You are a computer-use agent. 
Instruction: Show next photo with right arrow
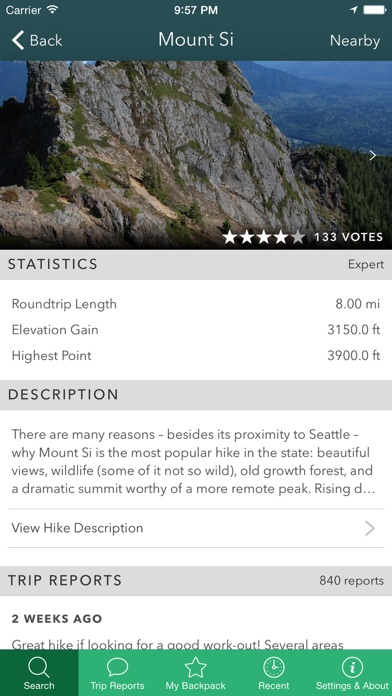373,155
